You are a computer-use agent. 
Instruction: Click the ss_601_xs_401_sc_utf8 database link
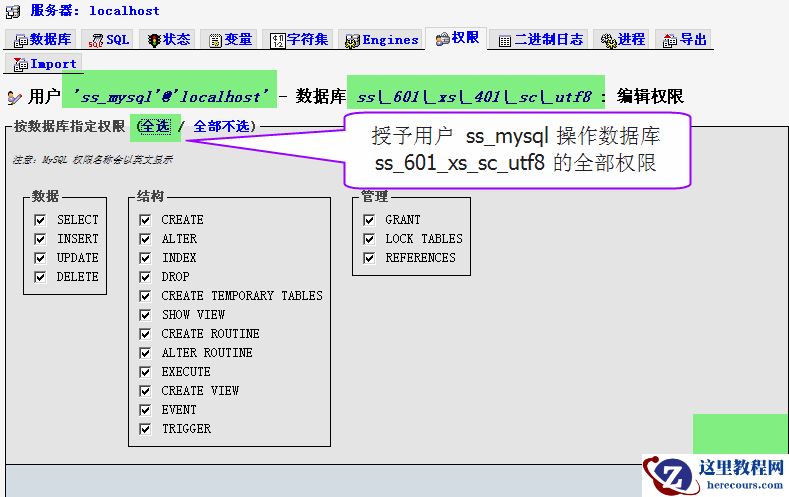point(475,96)
